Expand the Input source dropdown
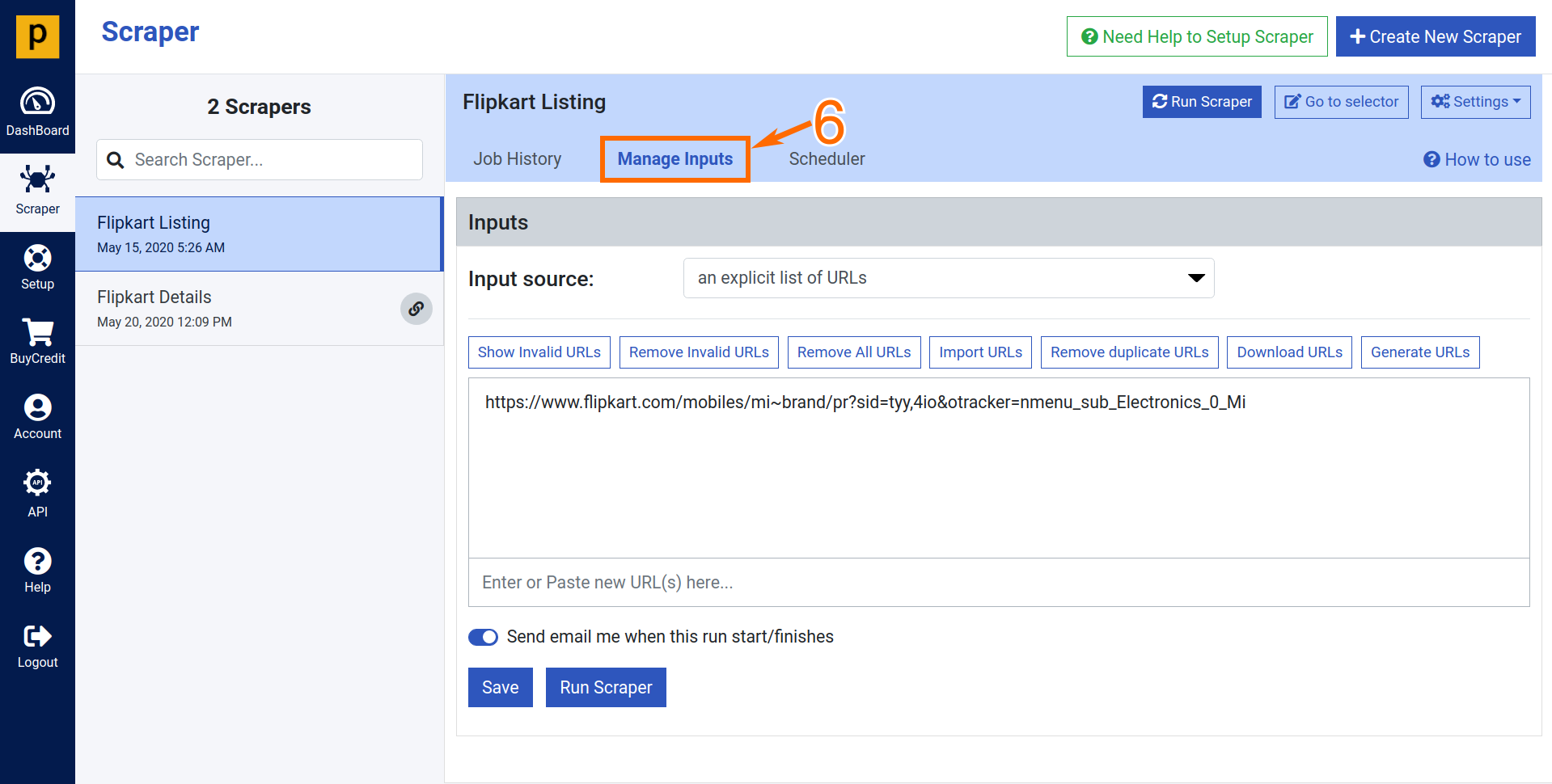1552x784 pixels. tap(948, 278)
